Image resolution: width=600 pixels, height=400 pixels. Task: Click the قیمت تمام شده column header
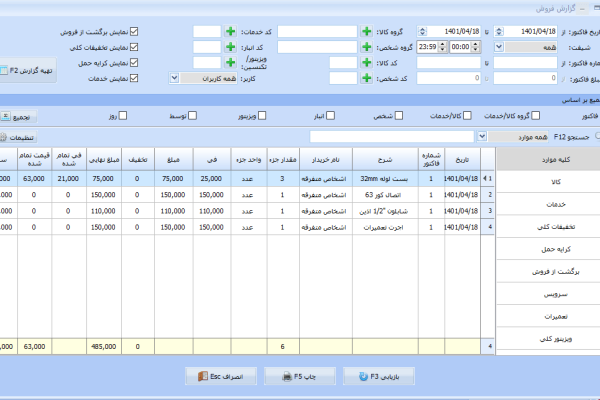34,160
